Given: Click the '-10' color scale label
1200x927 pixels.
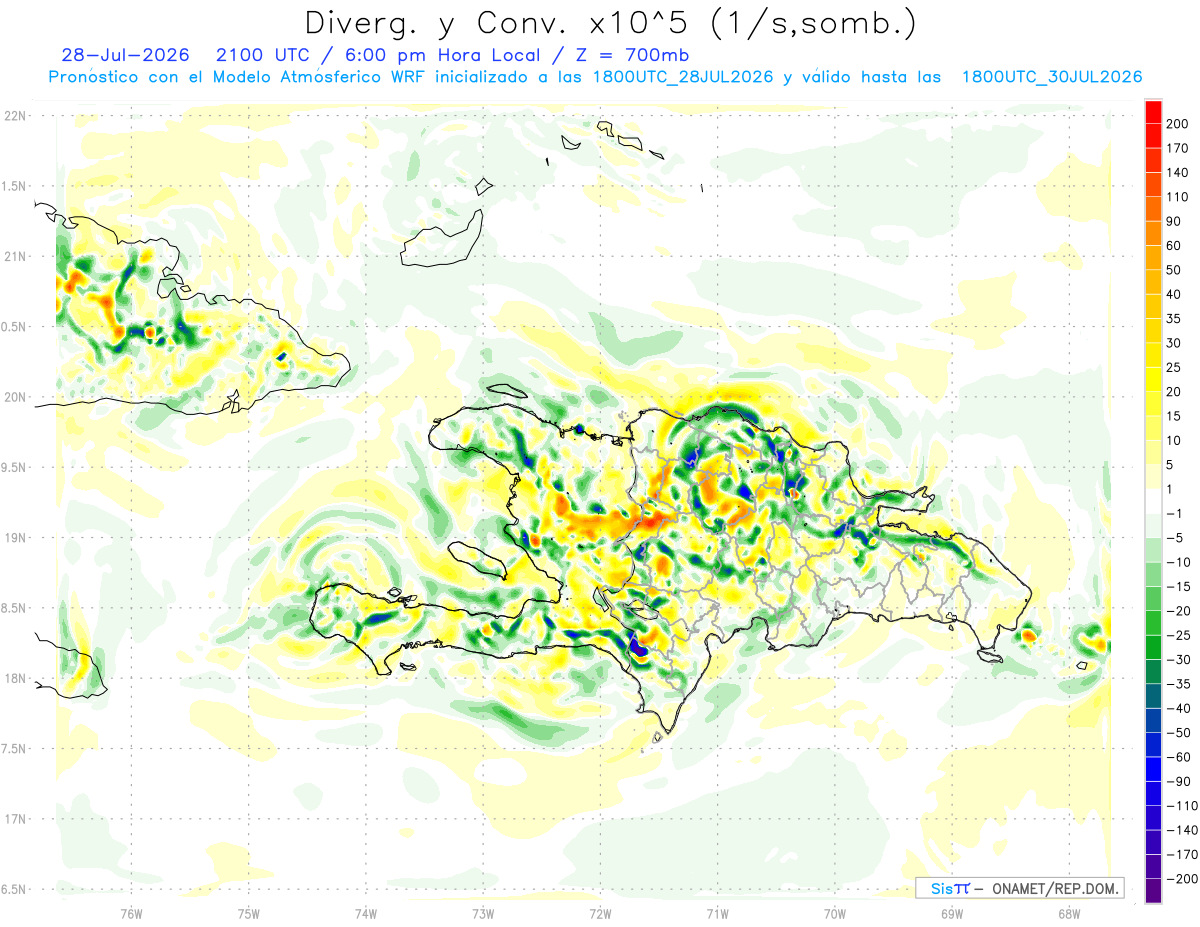Looking at the screenshot, I should 1177,562.
